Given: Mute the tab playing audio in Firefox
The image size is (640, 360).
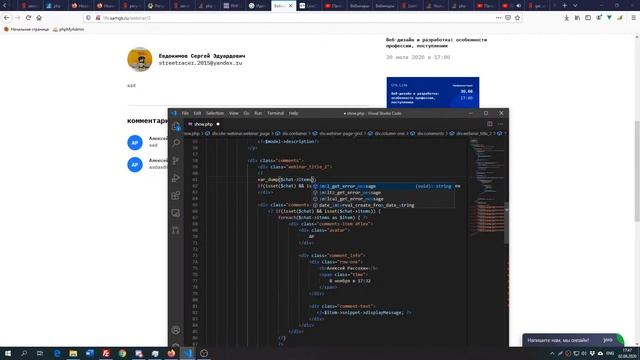Looking at the screenshot, I should click(x=518, y=6).
